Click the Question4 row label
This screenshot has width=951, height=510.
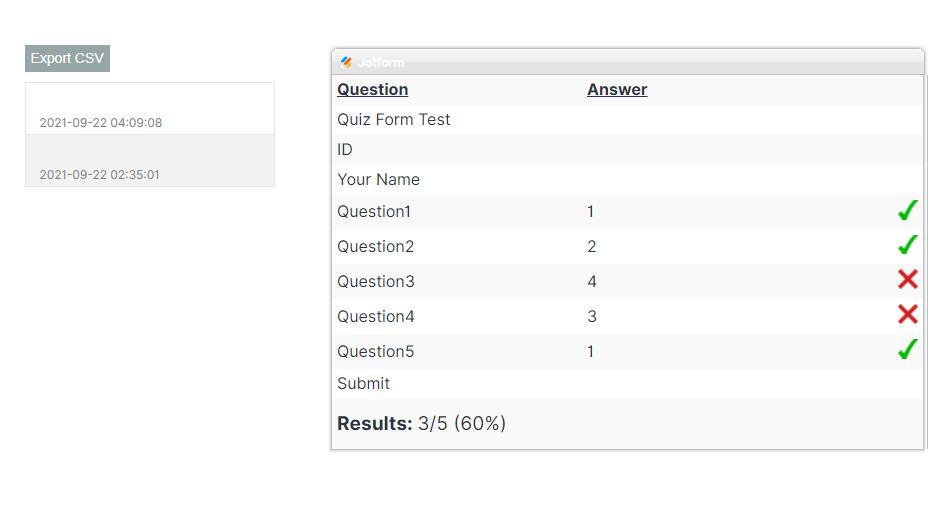click(375, 317)
